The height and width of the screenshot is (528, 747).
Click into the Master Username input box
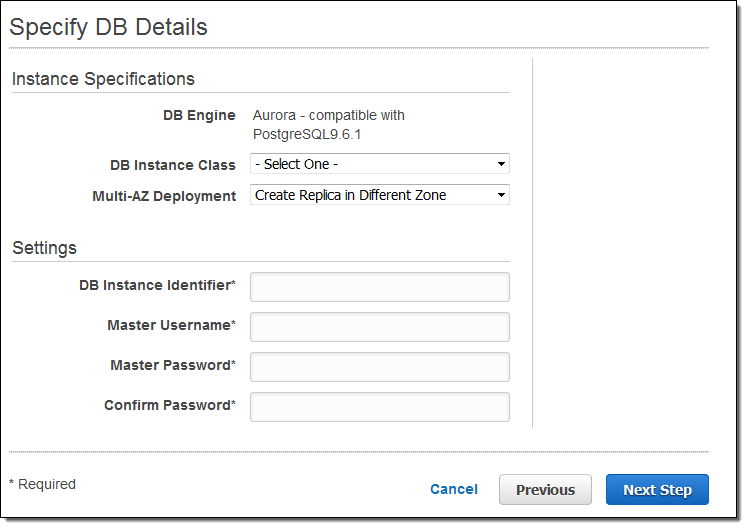pyautogui.click(x=379, y=327)
